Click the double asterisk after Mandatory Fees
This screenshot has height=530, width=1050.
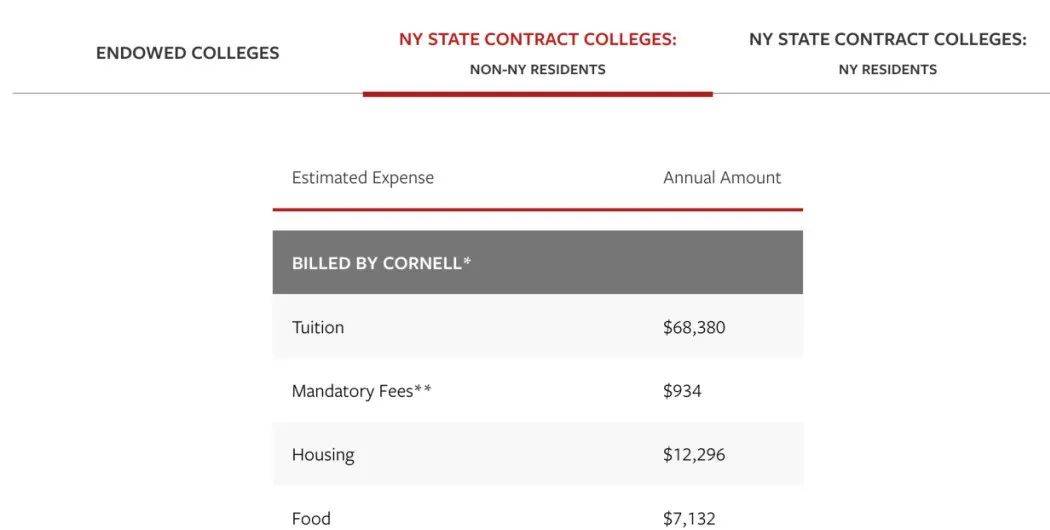click(423, 390)
